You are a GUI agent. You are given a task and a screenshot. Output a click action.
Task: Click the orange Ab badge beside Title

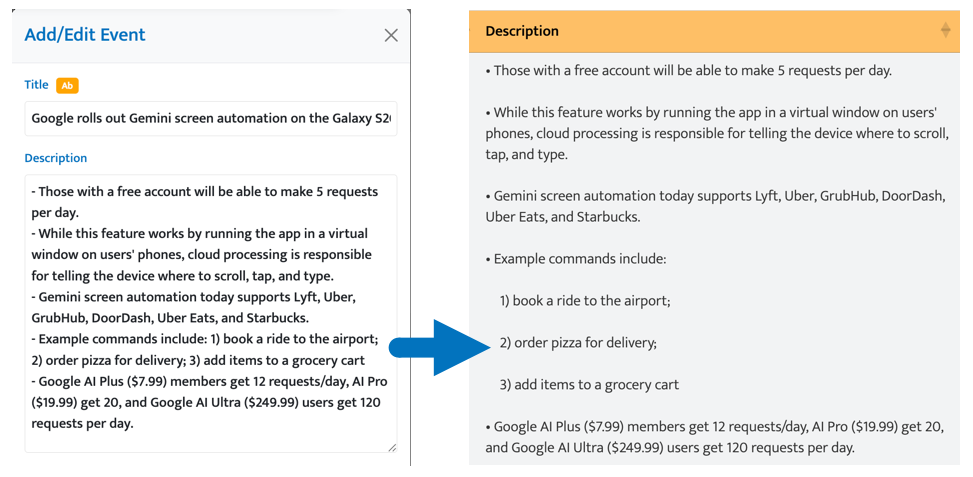tap(67, 86)
